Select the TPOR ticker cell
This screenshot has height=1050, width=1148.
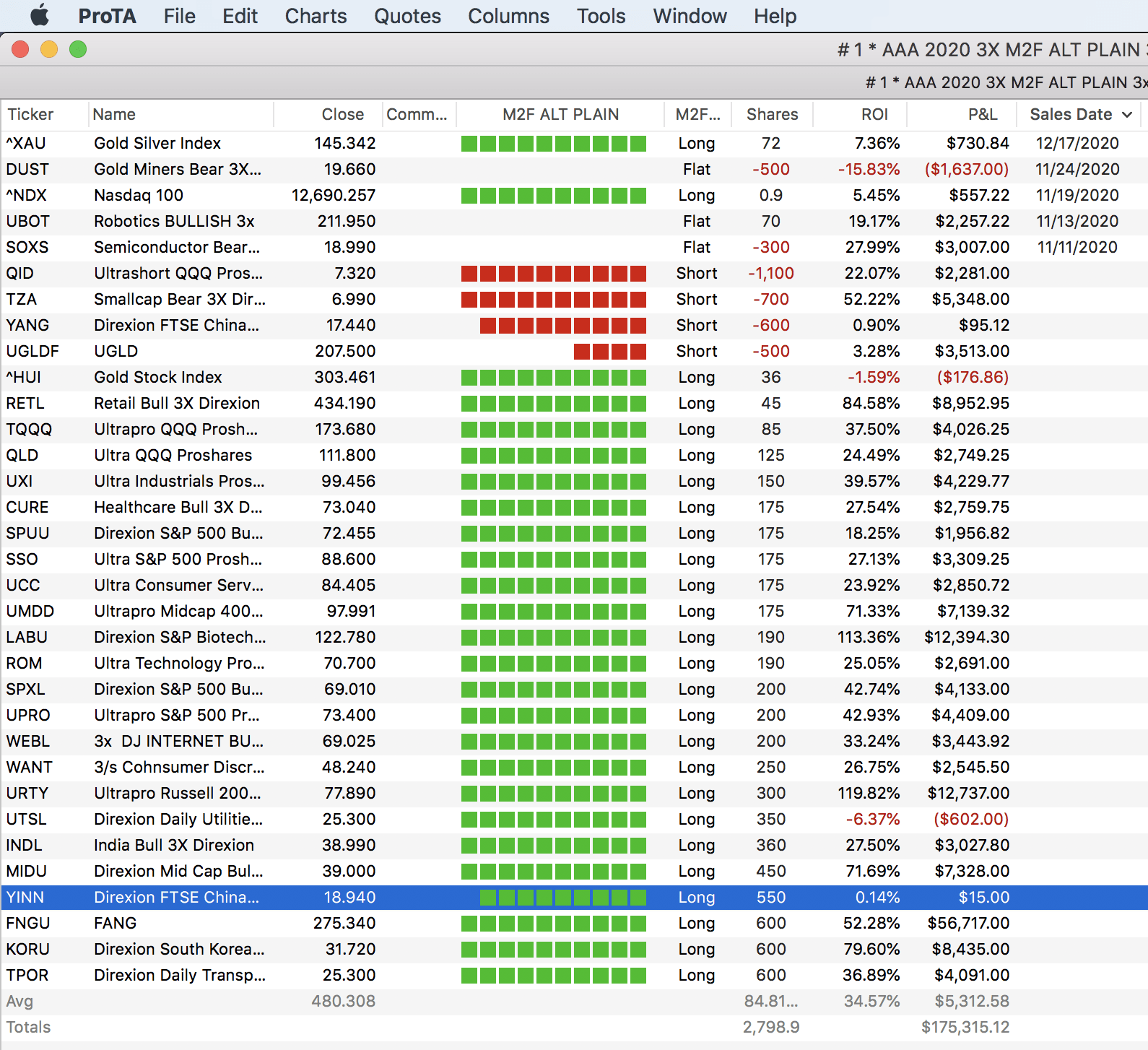click(x=27, y=975)
